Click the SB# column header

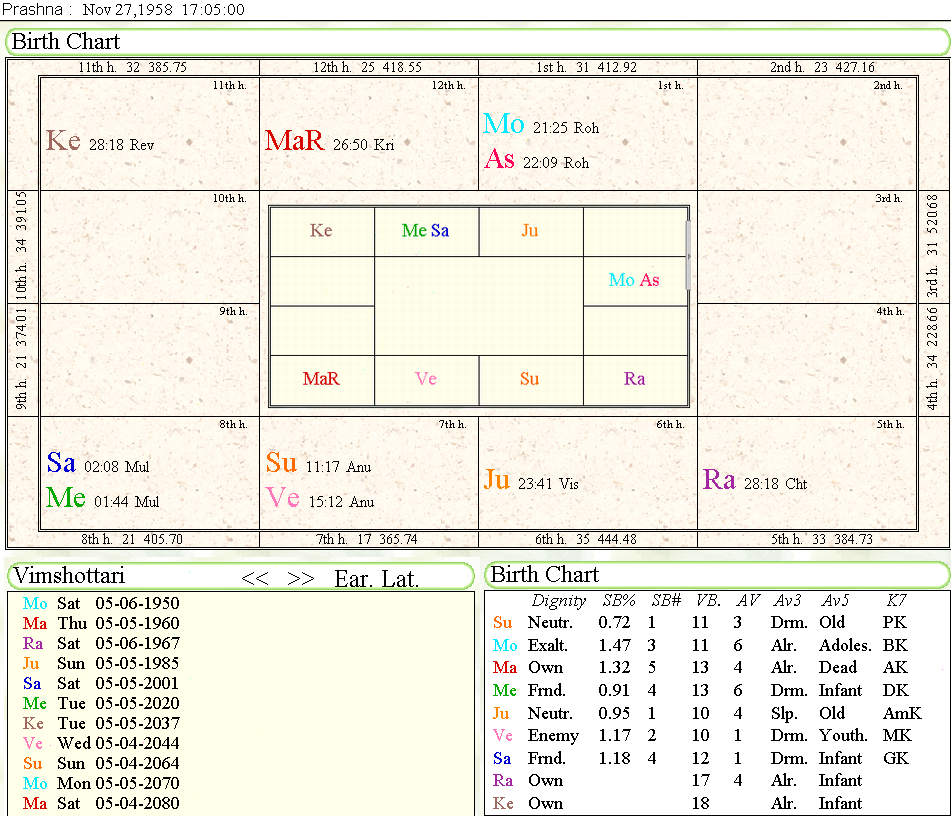coord(666,601)
